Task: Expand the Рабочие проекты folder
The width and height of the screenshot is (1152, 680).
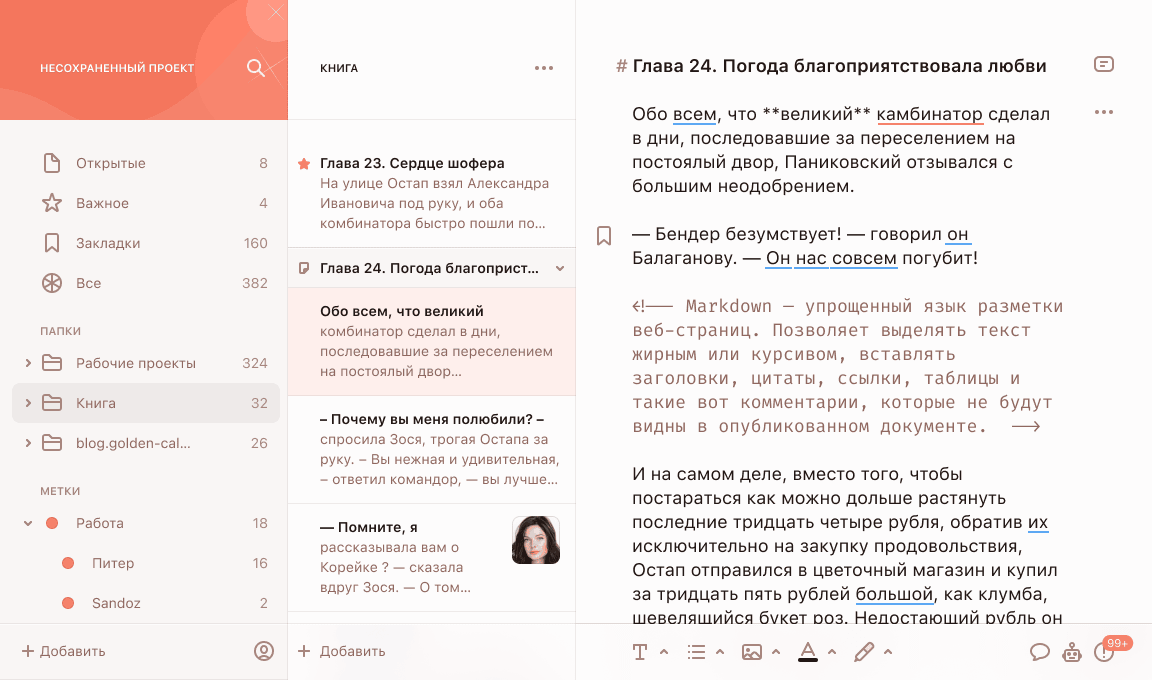Action: 28,363
